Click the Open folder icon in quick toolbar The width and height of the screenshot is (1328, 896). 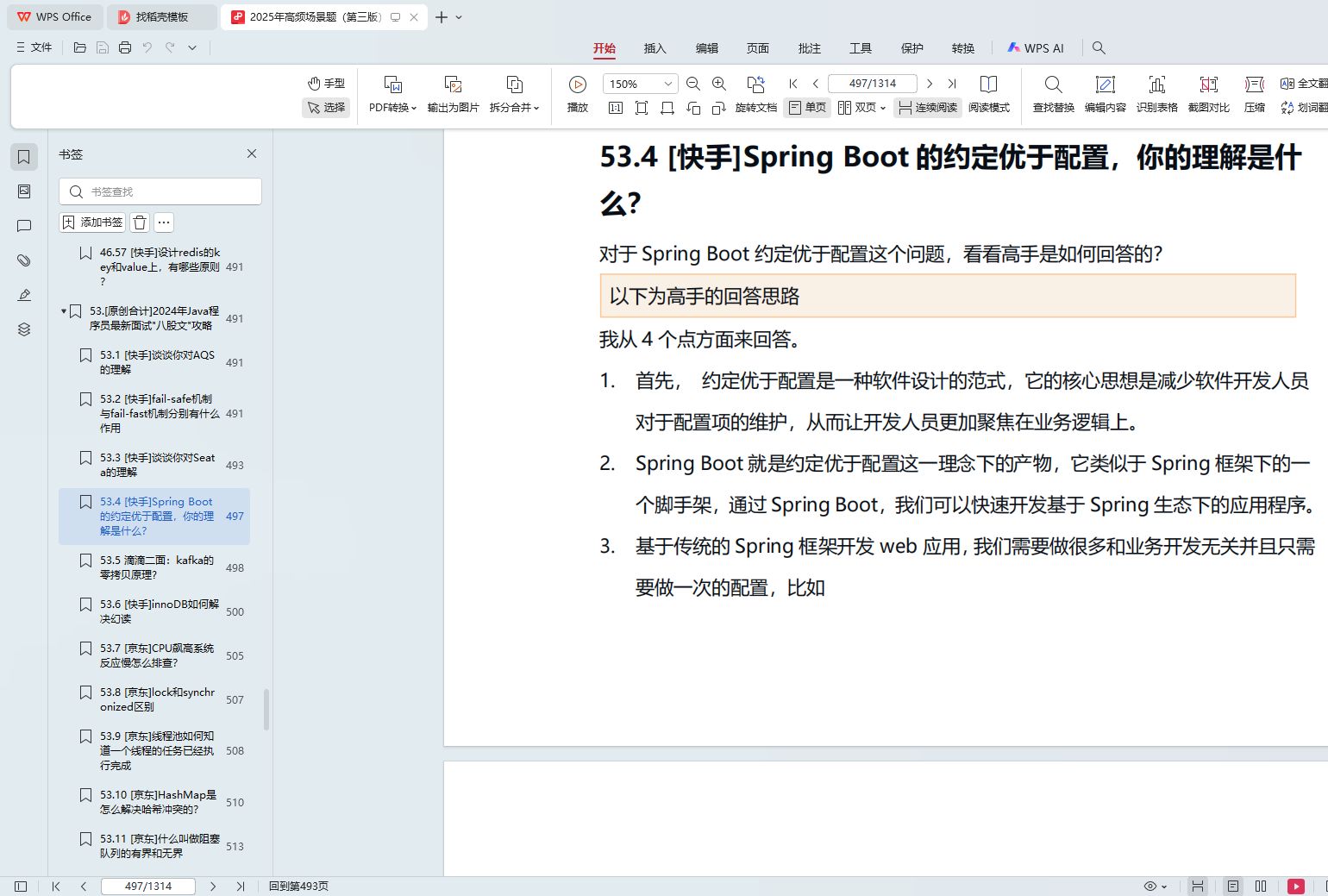click(80, 47)
